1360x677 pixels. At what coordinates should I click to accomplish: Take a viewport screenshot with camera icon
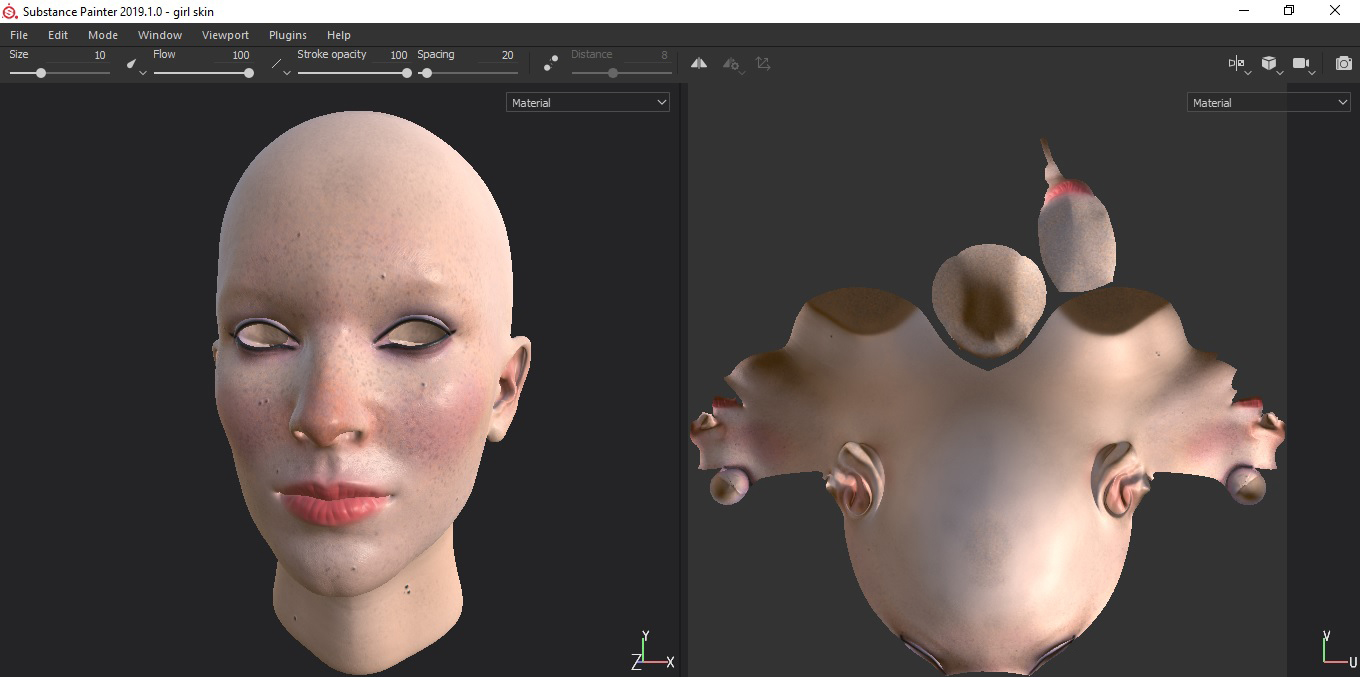pos(1344,64)
